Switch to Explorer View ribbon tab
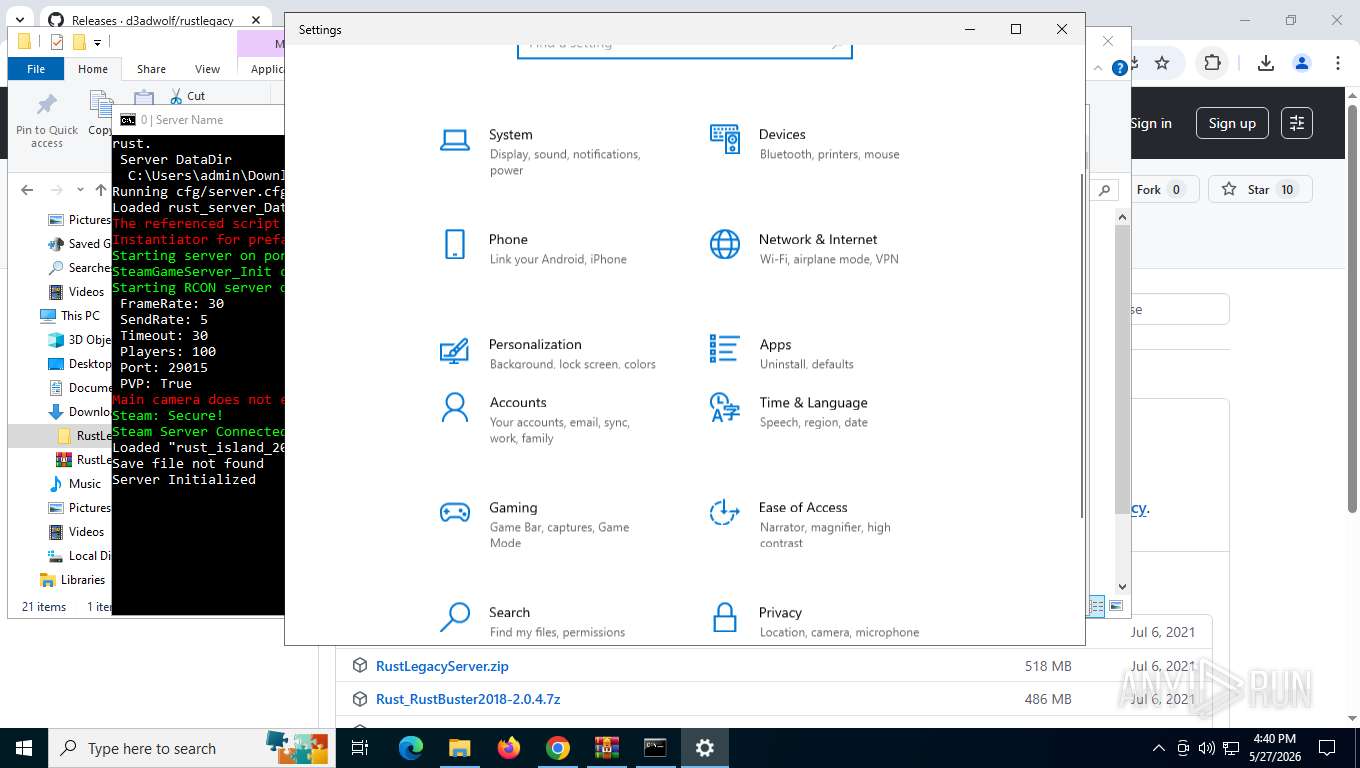1360x768 pixels. (x=207, y=69)
